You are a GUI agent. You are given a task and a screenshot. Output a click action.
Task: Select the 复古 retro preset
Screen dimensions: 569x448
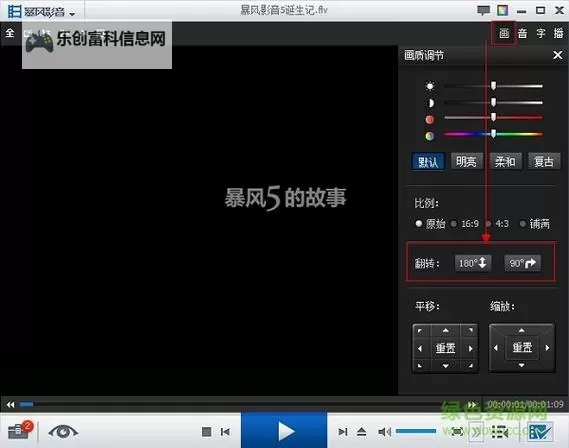(x=544, y=161)
